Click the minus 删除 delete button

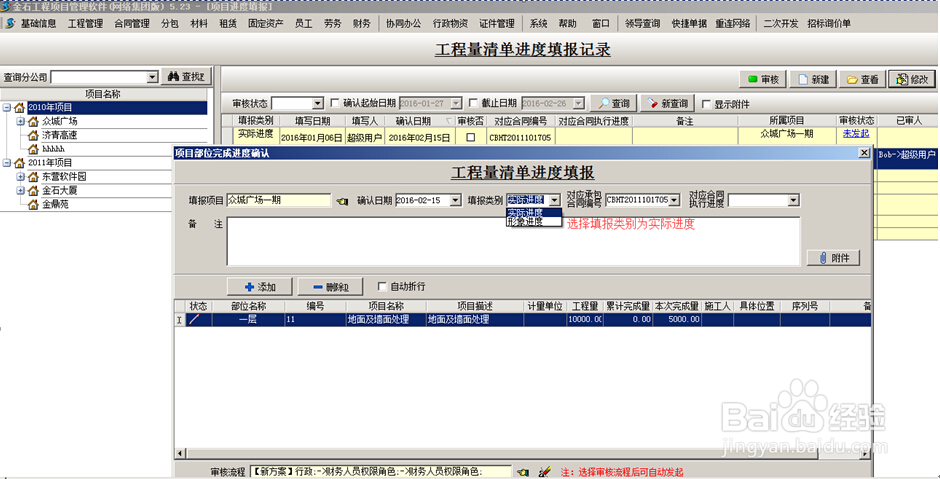(x=330, y=287)
